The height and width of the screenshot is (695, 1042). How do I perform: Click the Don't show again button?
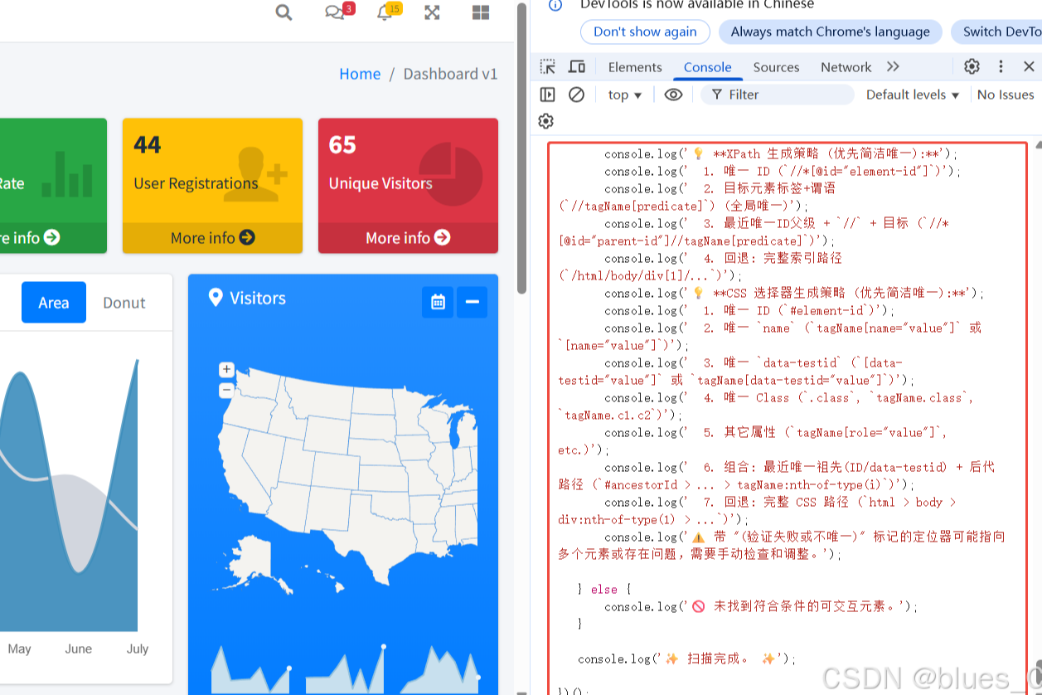(645, 32)
